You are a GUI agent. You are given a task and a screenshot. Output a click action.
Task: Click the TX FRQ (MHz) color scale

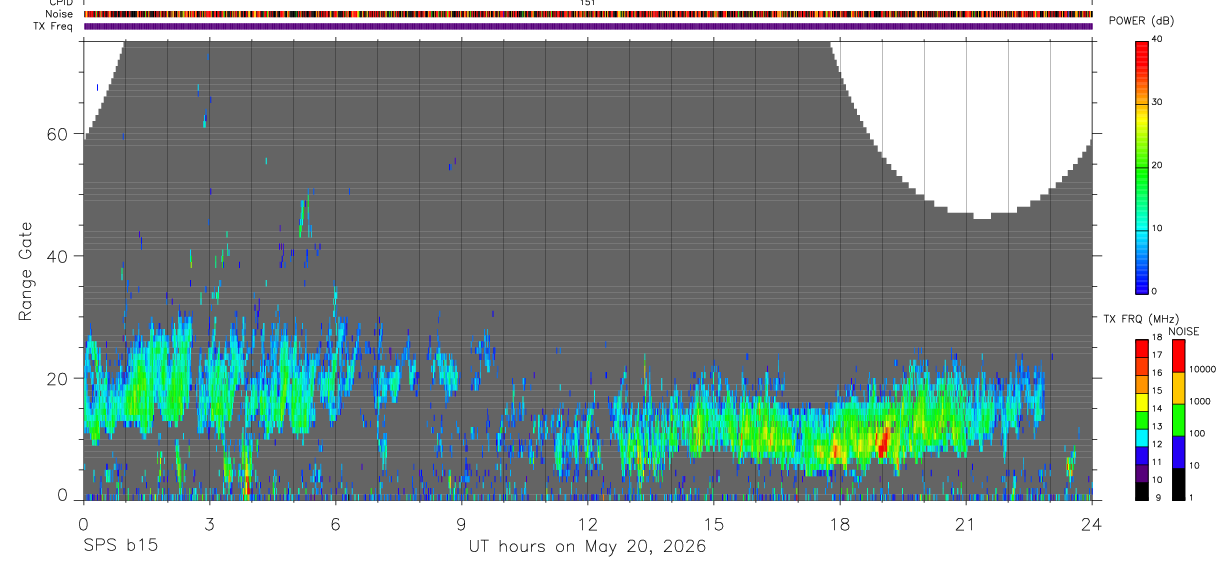[1142, 420]
